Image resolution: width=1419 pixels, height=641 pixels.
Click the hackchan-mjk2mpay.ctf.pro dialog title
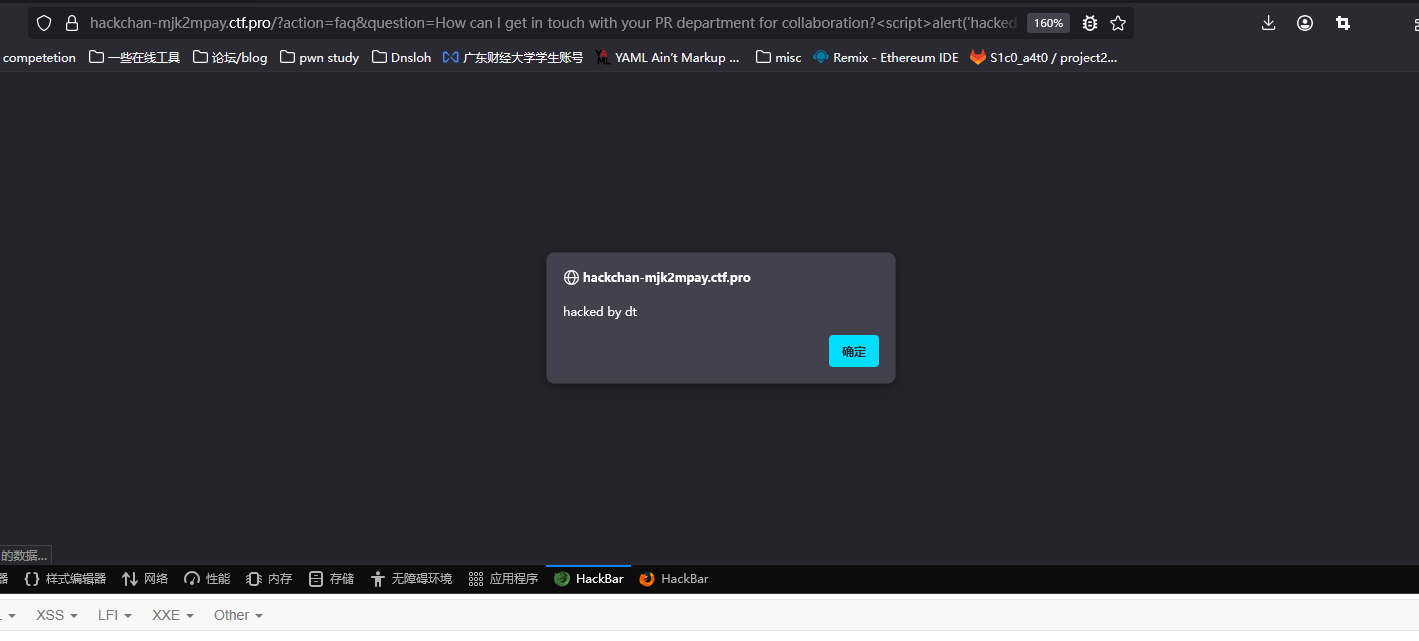[x=666, y=278]
